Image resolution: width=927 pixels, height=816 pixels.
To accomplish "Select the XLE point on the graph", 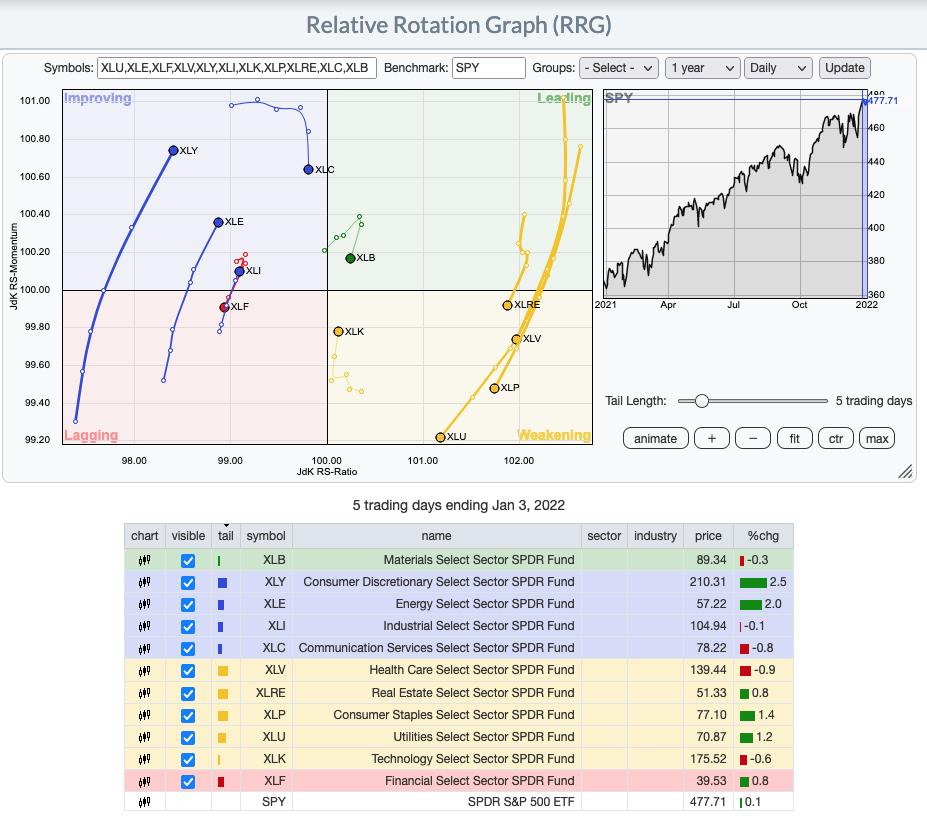I will tap(218, 222).
